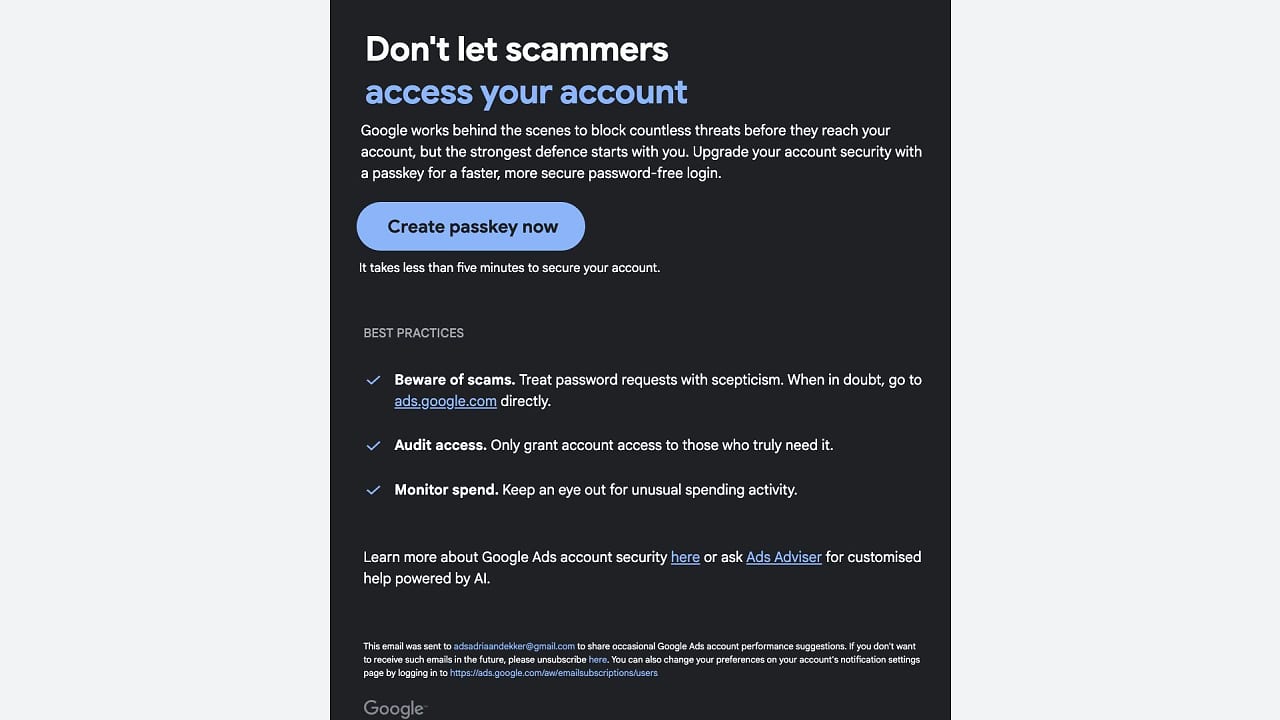Screen dimensions: 1280x720
Task: Click the bold 'Monitor spend.' text
Action: point(446,490)
